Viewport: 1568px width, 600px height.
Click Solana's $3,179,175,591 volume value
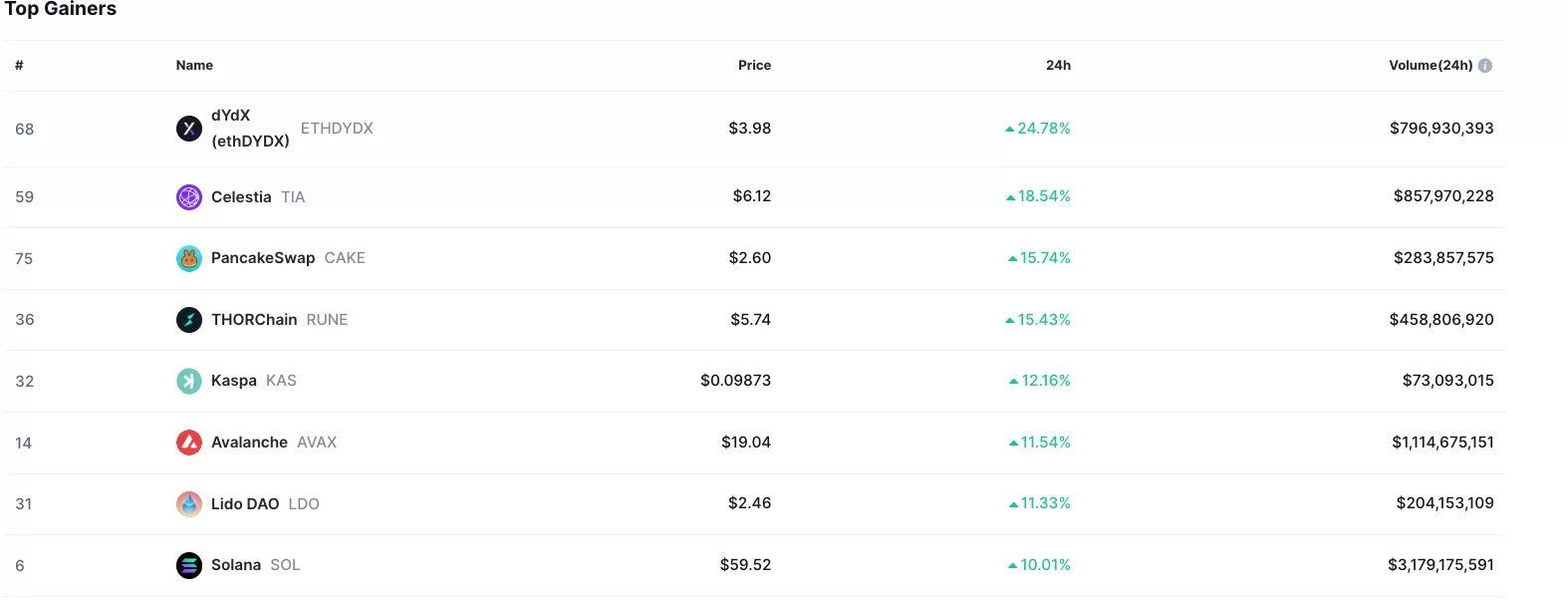pyautogui.click(x=1440, y=565)
